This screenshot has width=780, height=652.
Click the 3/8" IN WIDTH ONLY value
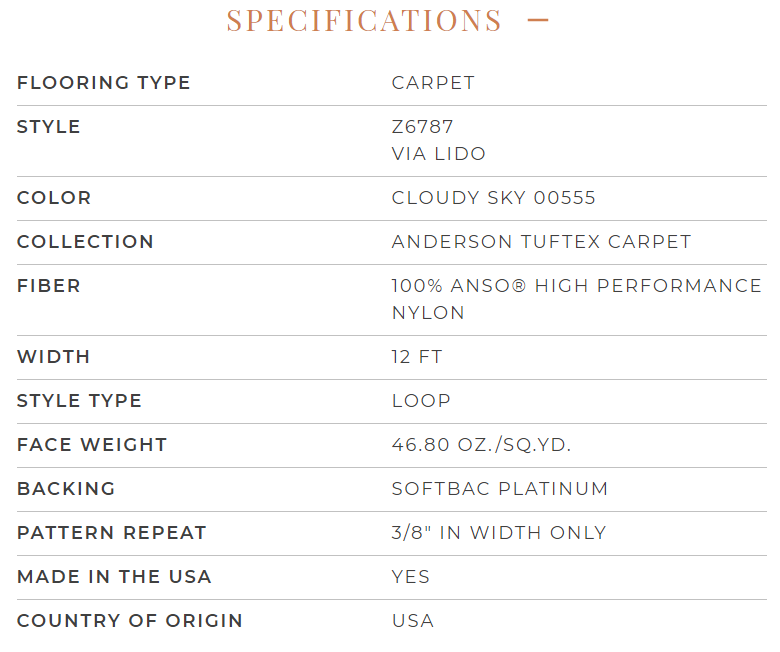point(499,533)
